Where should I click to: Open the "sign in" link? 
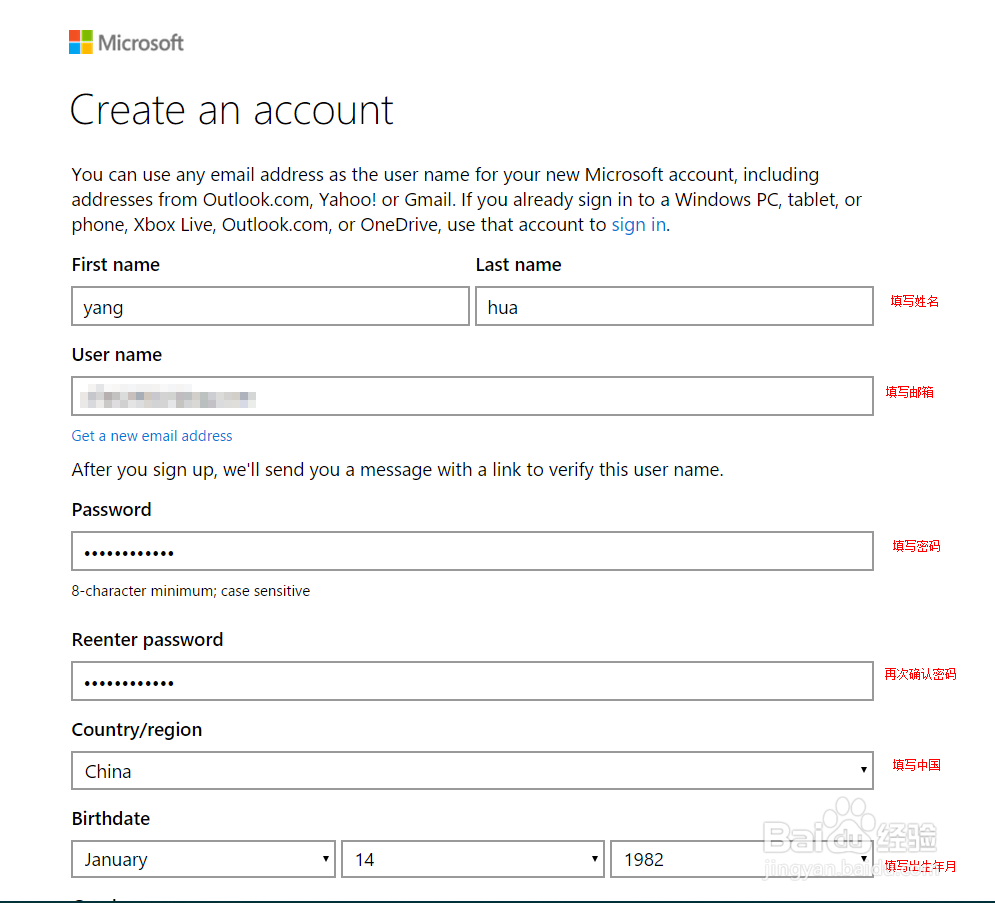tap(638, 225)
